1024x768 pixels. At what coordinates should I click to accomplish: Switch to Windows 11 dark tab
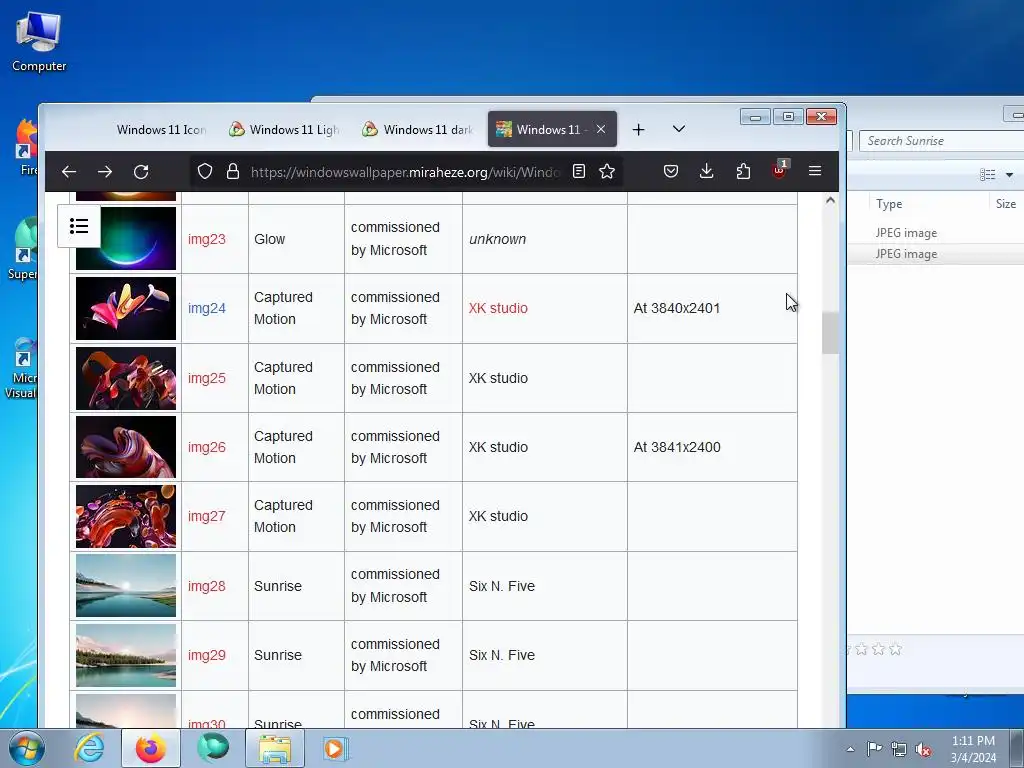(418, 129)
